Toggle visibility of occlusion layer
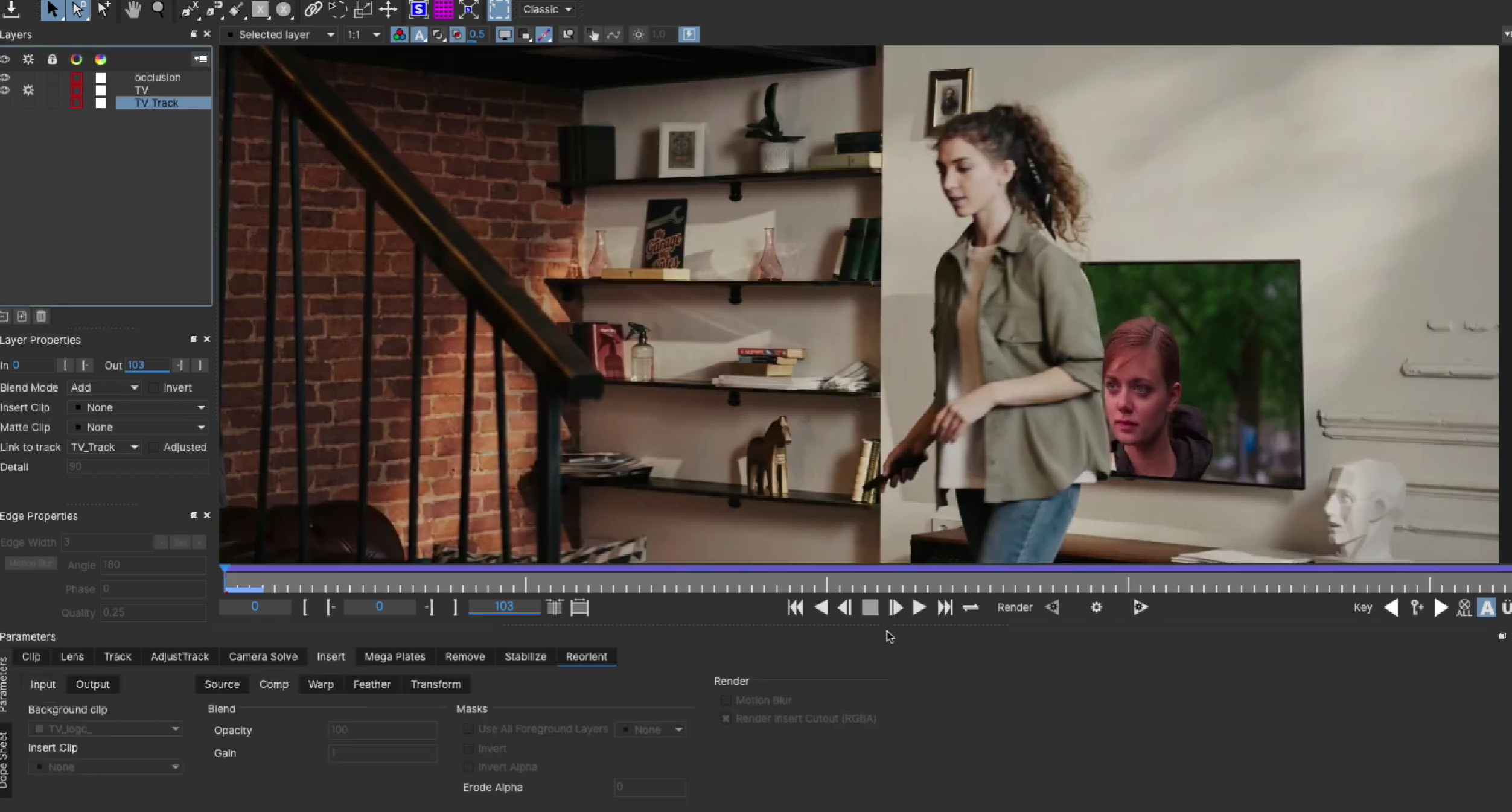 coord(5,77)
